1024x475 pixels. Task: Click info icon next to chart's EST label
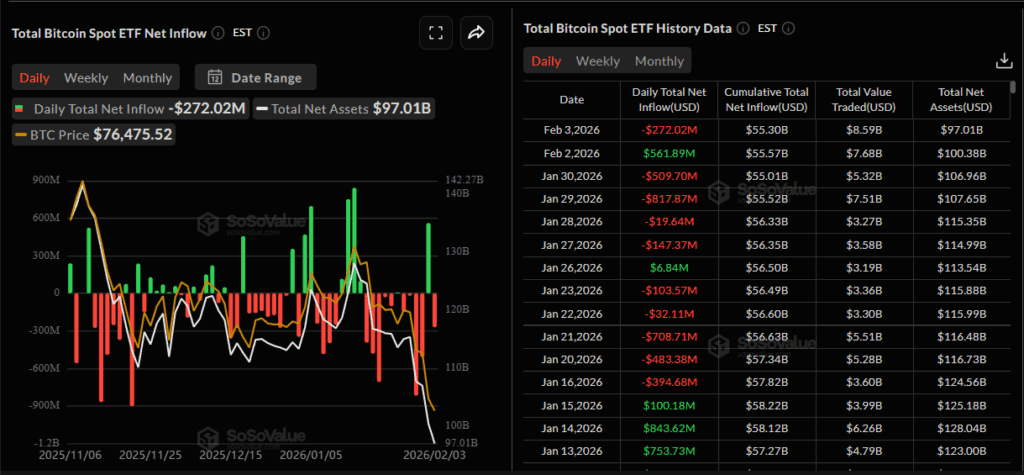264,32
